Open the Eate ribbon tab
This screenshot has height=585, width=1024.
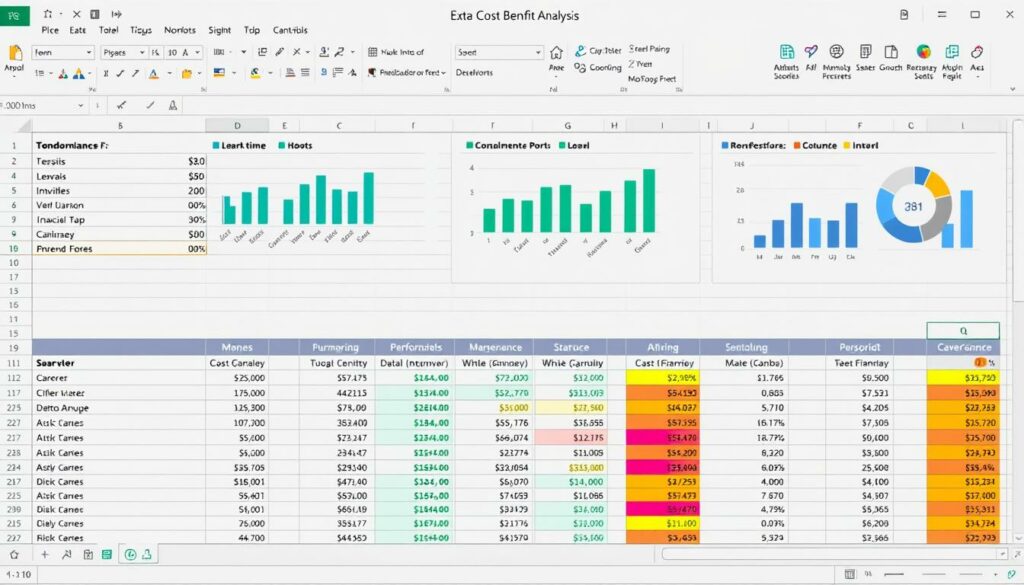(78, 30)
